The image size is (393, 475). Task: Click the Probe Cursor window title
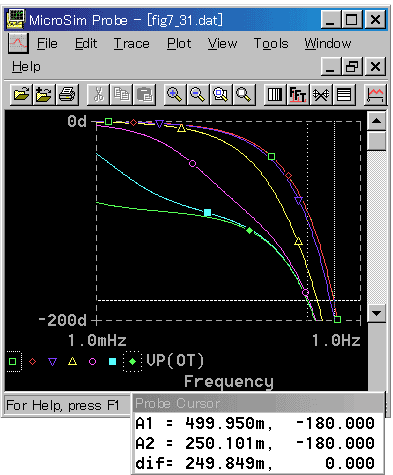point(177,403)
